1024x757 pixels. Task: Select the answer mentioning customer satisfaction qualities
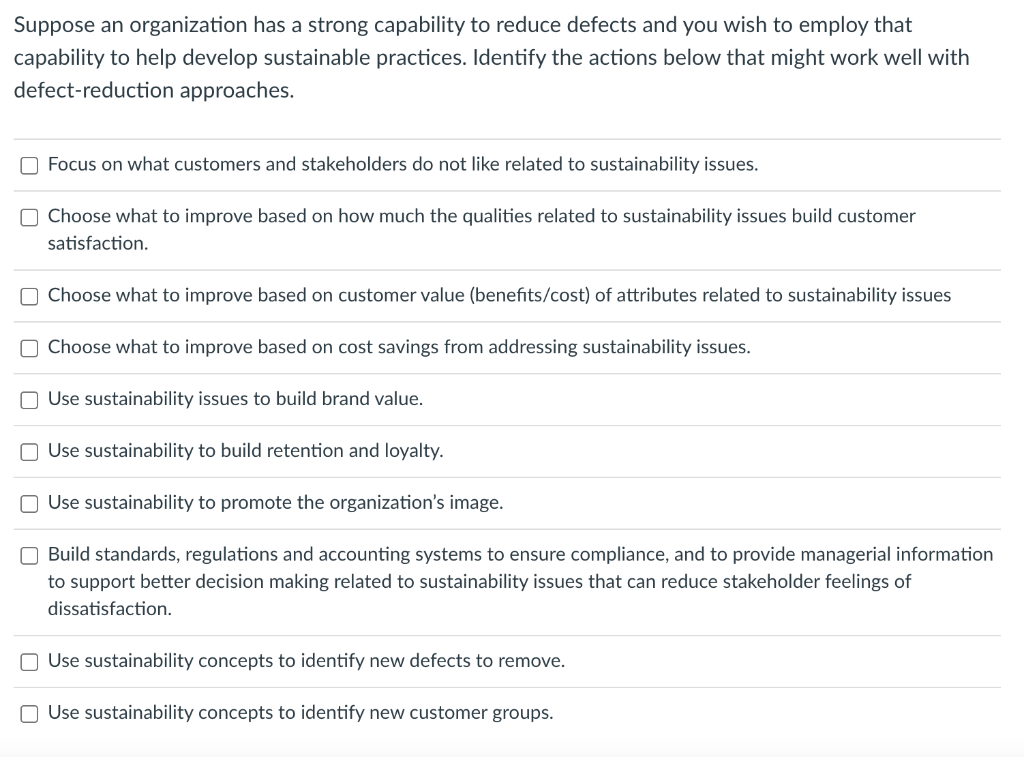(480, 229)
